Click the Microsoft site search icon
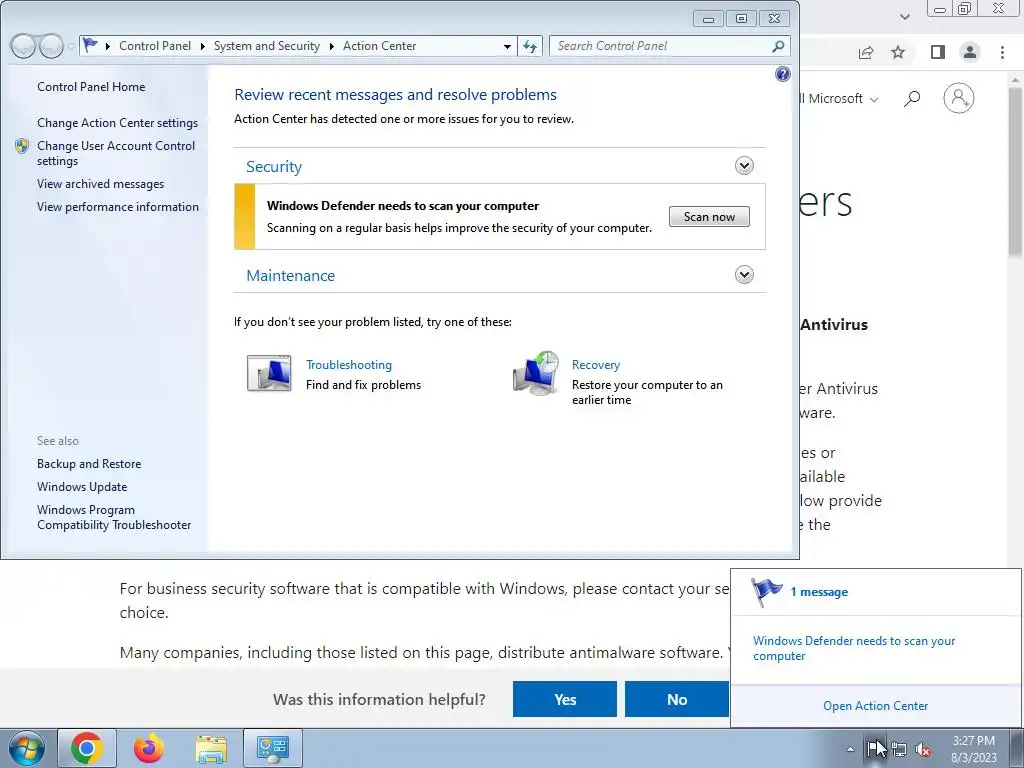Viewport: 1024px width, 768px height. click(x=912, y=99)
